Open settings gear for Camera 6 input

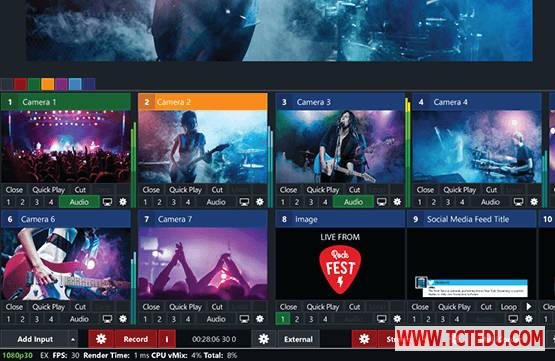(123, 319)
